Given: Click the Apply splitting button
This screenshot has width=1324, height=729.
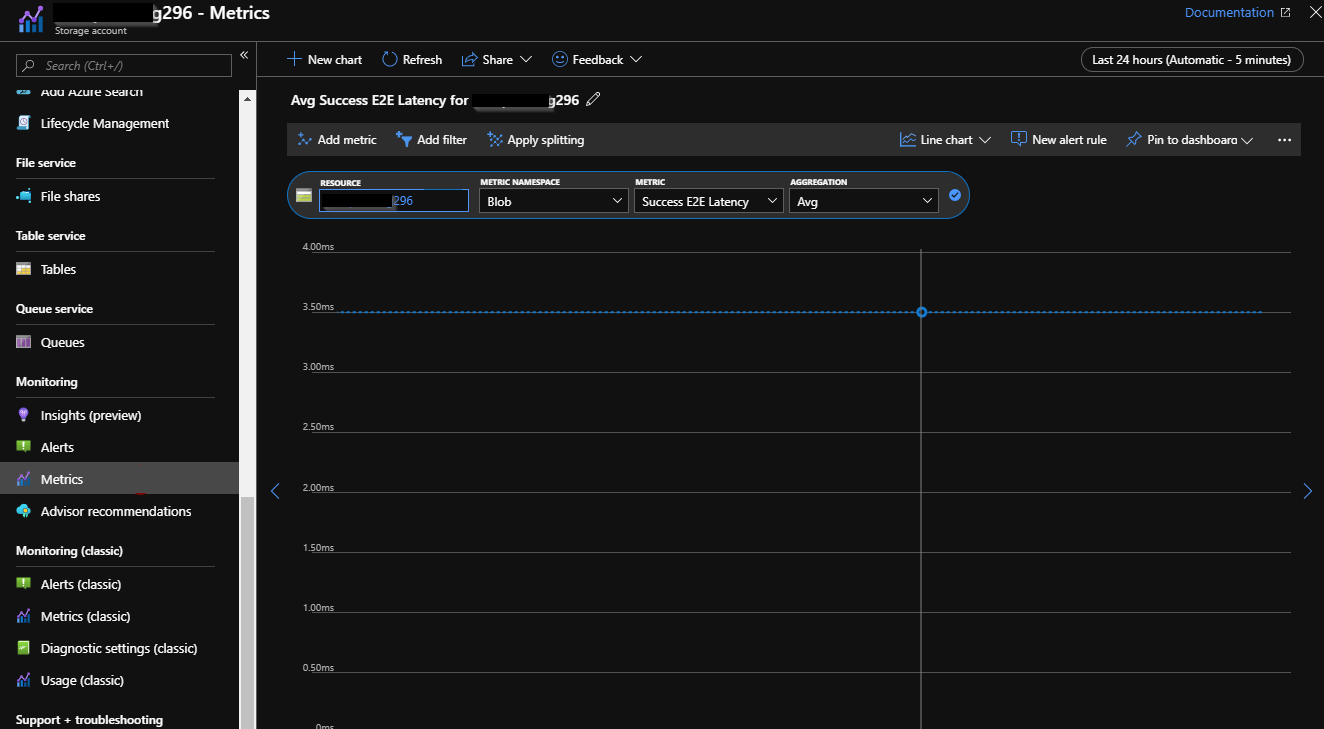Looking at the screenshot, I should click(535, 140).
